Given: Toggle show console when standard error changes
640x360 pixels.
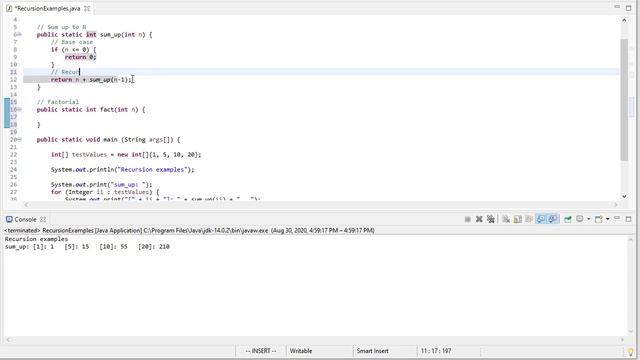Looking at the screenshot, I should [553, 219].
